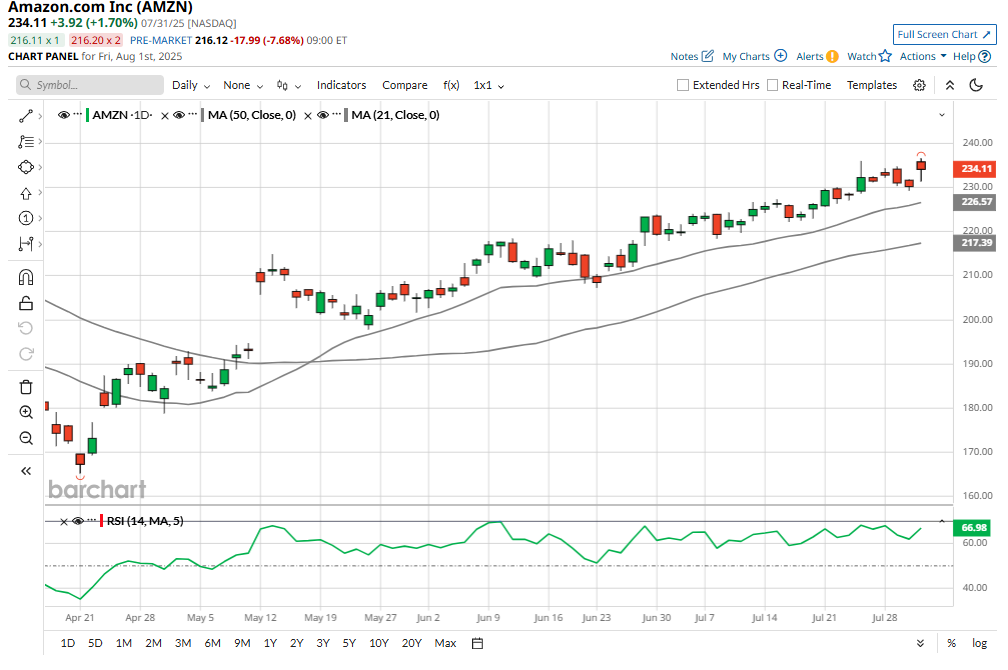This screenshot has width=1008, height=670.
Task: Click the Symbol search field
Action: pyautogui.click(x=90, y=85)
